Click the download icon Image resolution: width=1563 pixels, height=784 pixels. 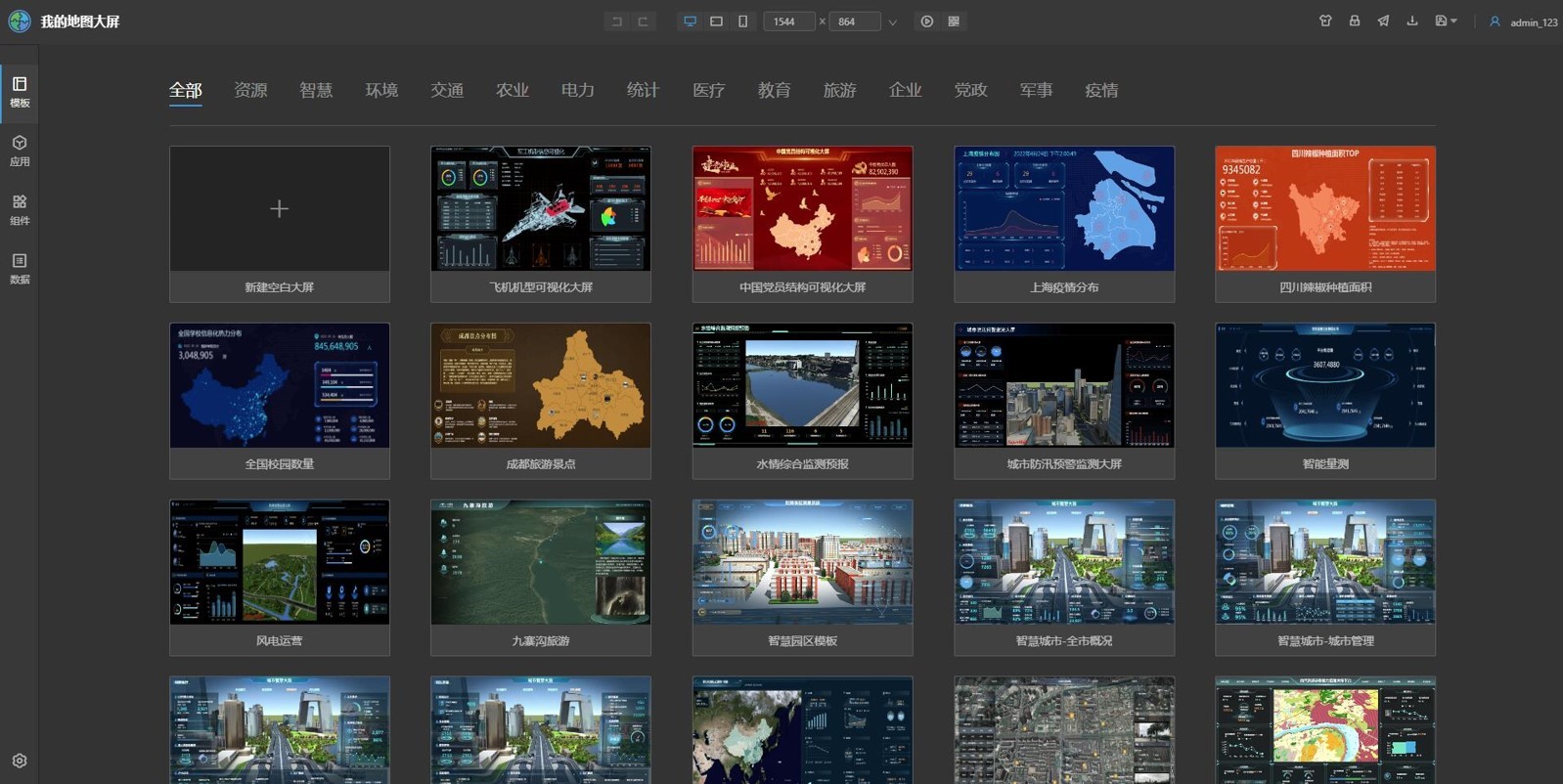coord(1411,21)
